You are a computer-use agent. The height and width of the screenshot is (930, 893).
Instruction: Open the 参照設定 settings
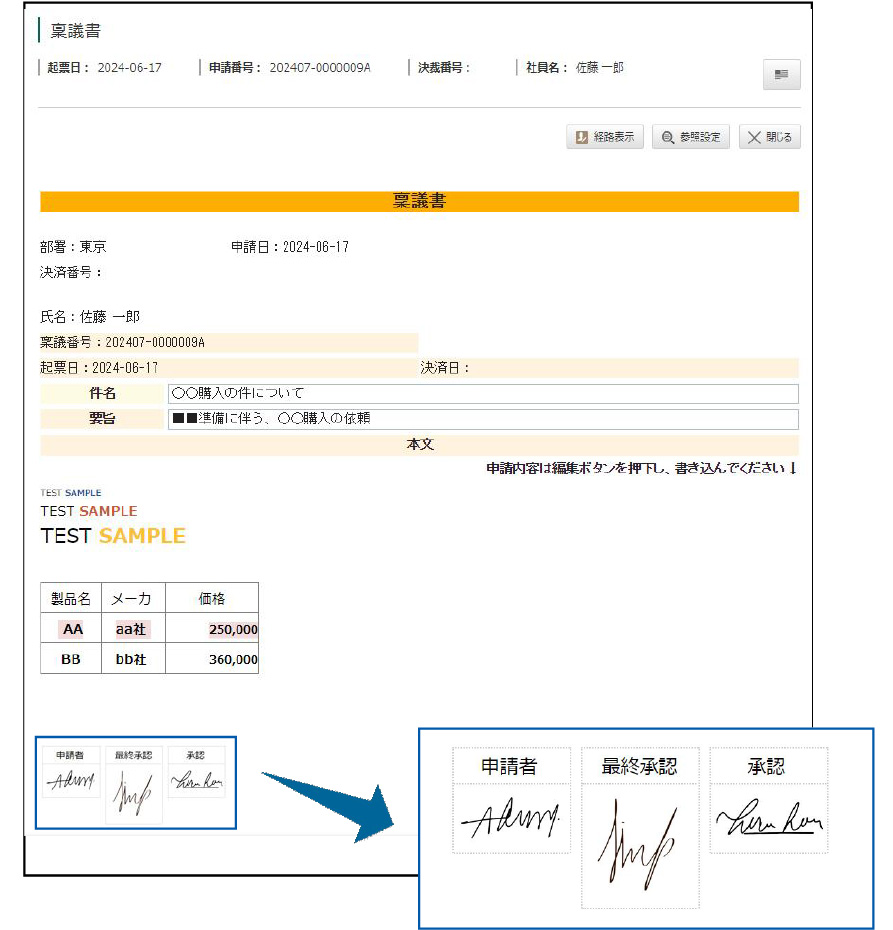click(x=690, y=137)
